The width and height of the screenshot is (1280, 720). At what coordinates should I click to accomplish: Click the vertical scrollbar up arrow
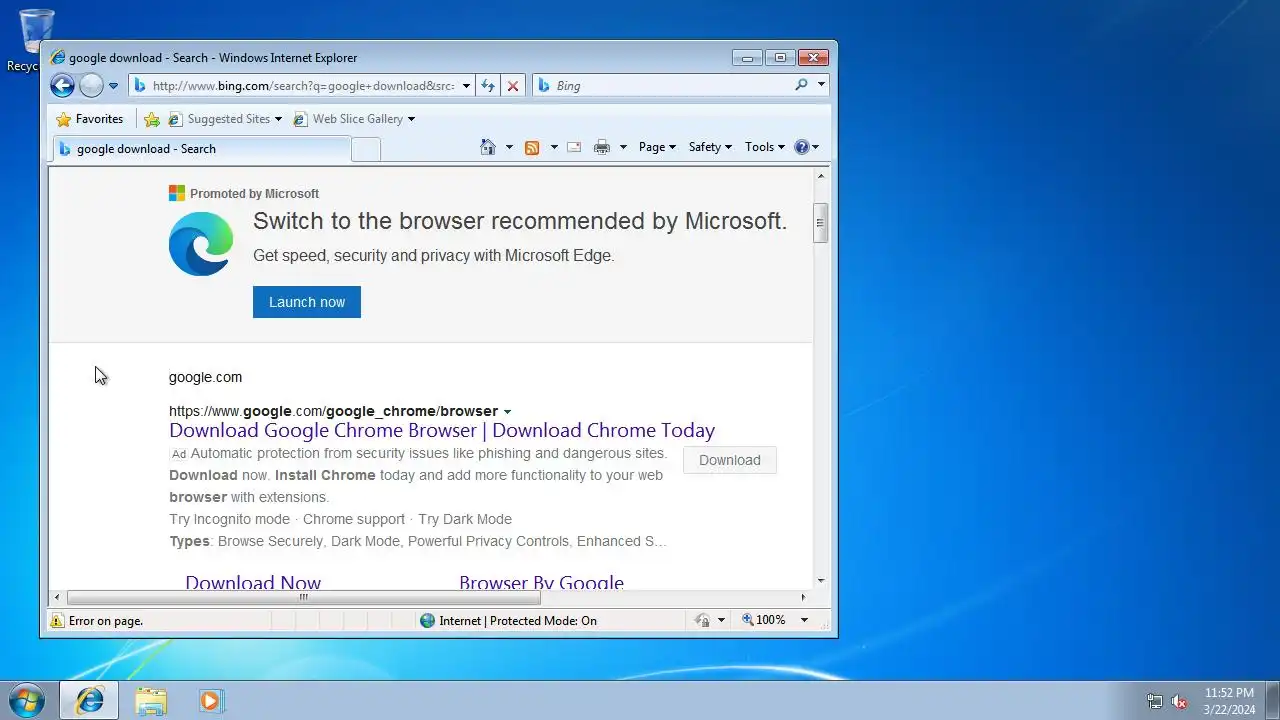821,176
